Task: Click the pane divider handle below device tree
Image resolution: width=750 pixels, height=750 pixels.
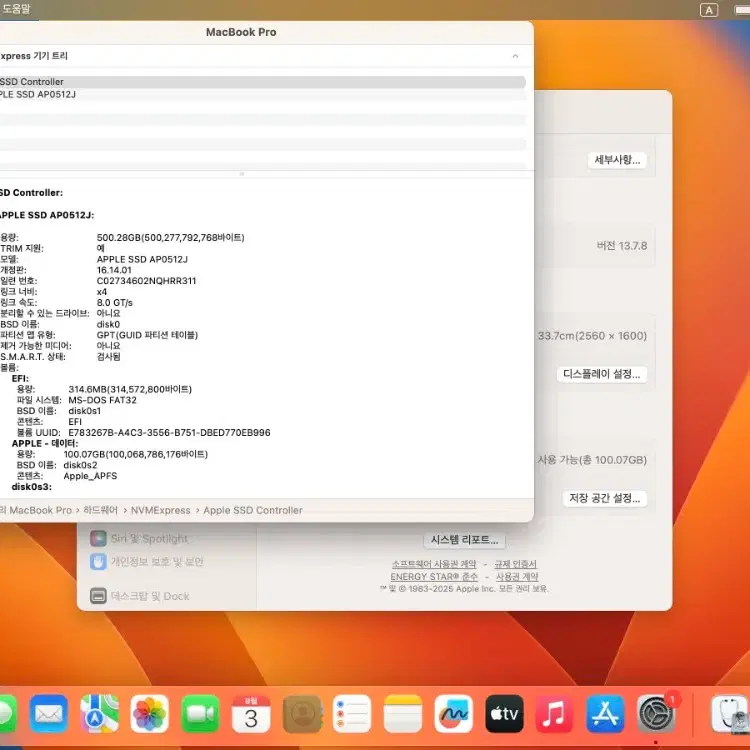Action: click(242, 174)
